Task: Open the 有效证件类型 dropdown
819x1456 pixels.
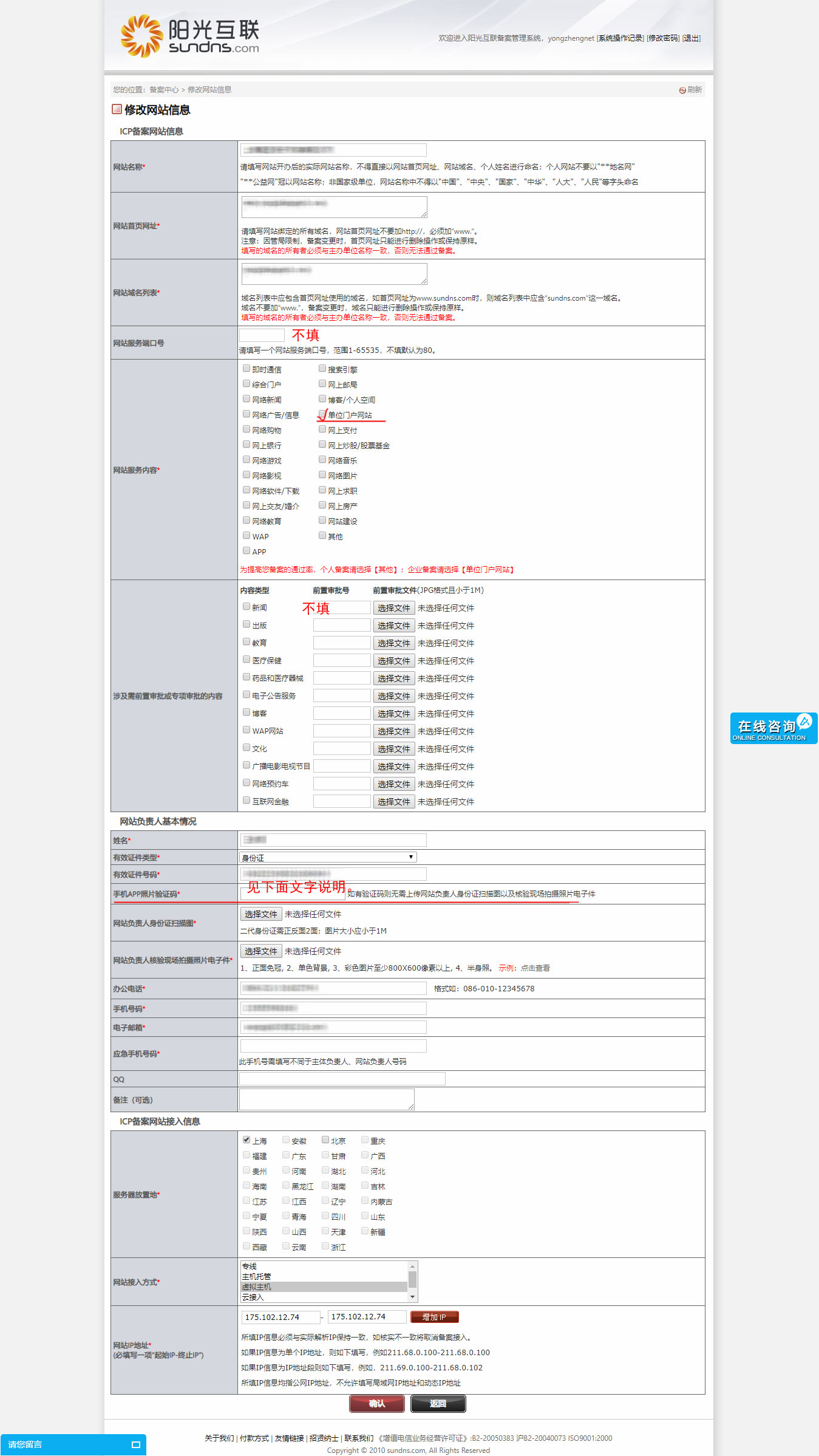Action: (x=328, y=857)
